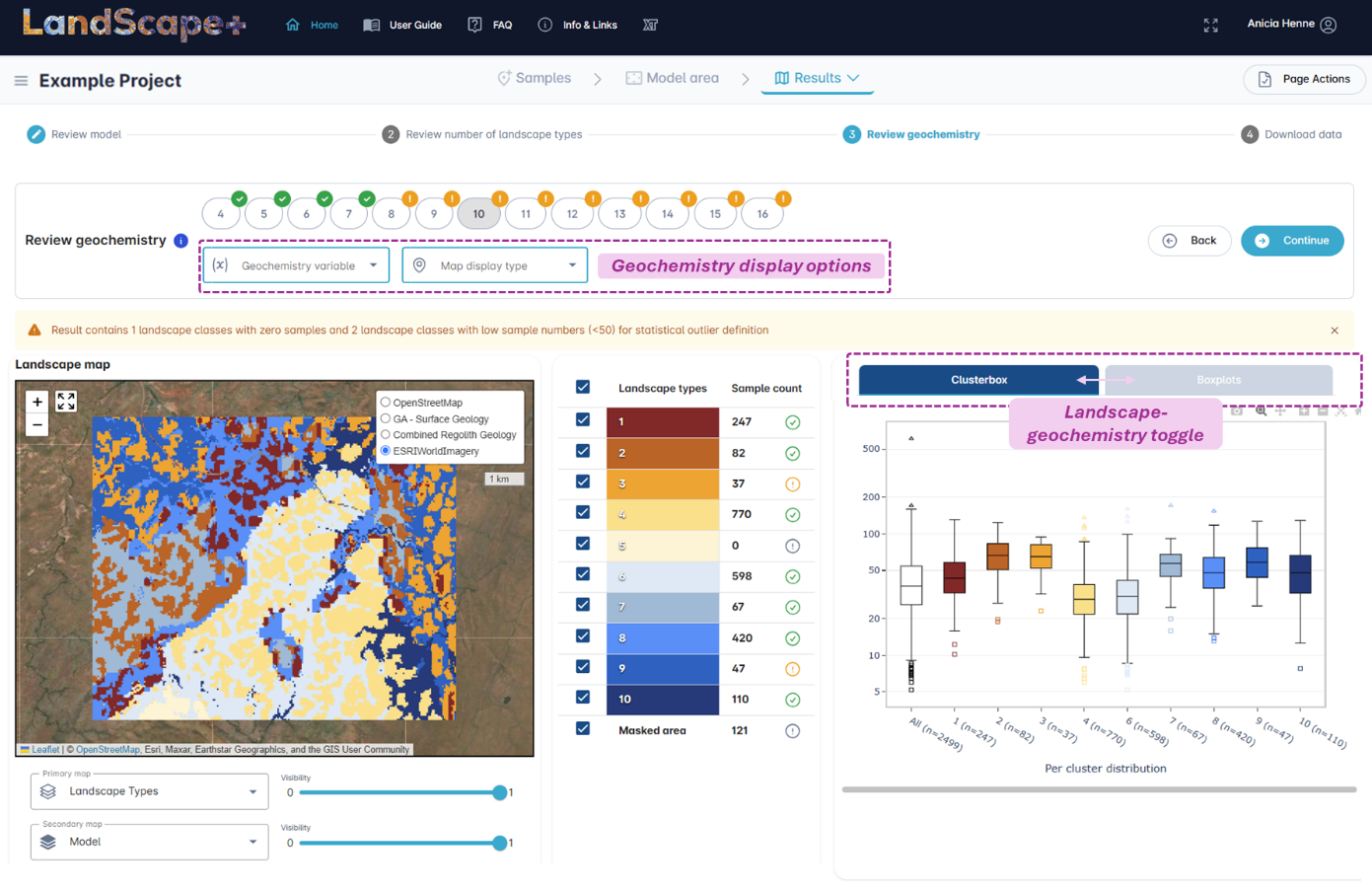Uncheck landscape type 2 checkbox

click(583, 451)
